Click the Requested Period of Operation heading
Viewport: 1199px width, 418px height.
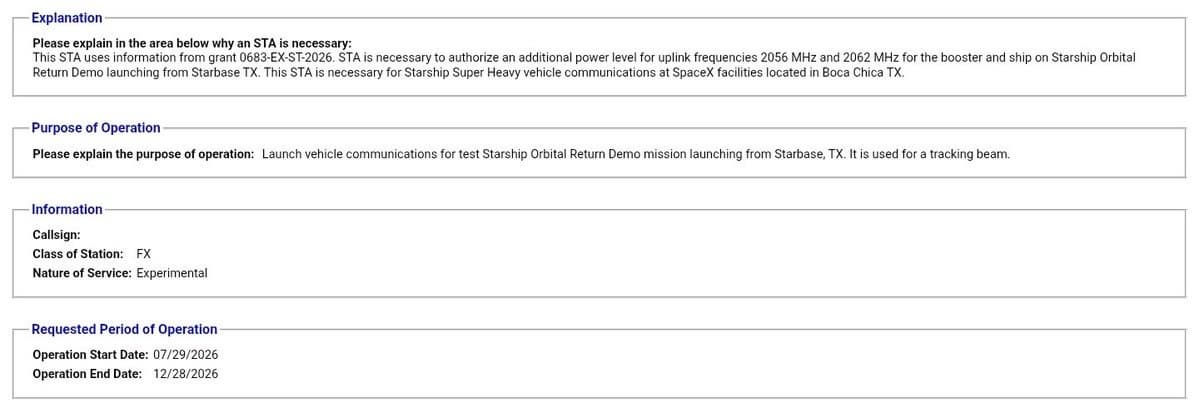124,329
